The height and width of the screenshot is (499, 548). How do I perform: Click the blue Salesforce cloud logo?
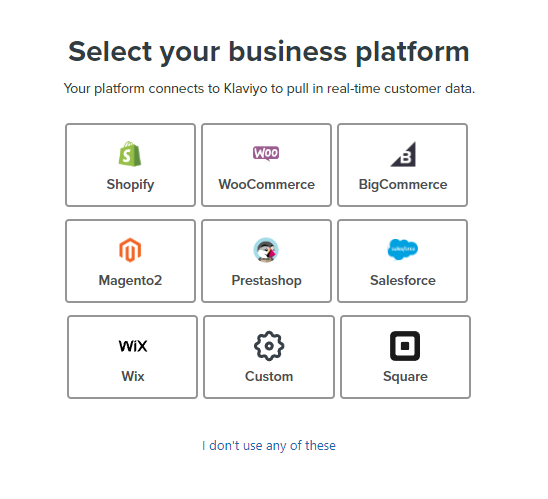(x=403, y=249)
